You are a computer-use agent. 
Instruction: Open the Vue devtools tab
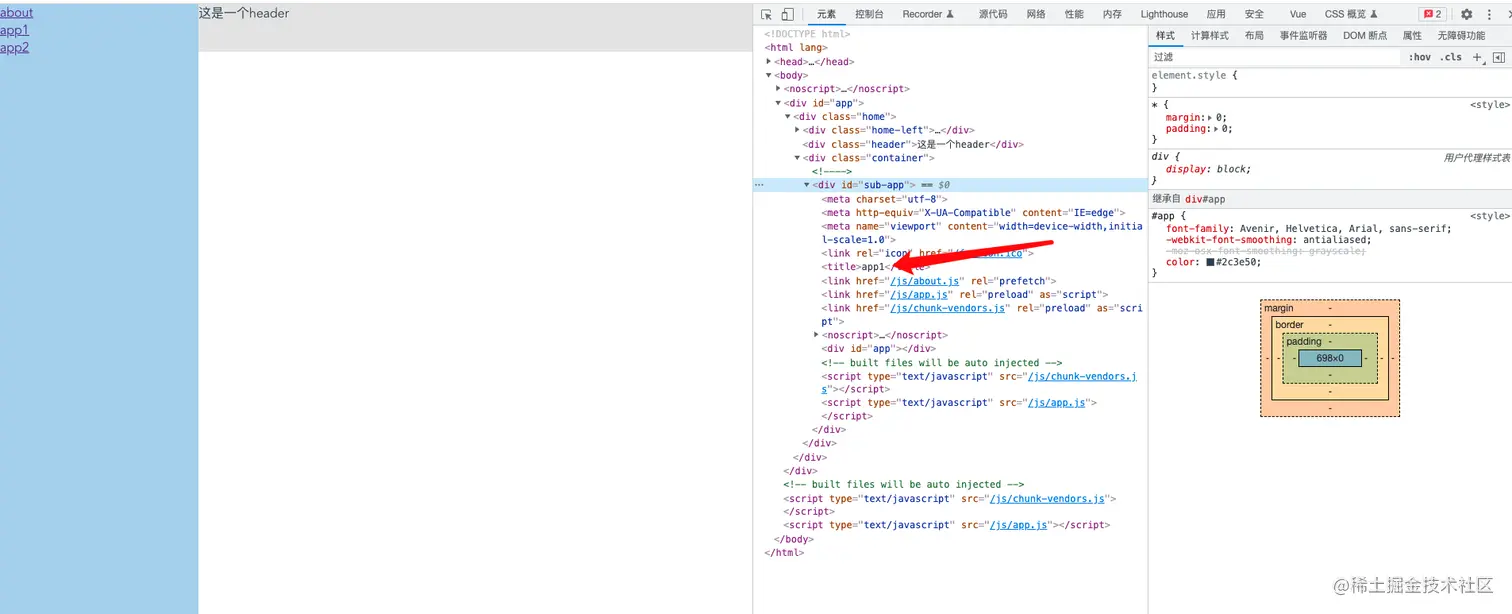coord(1297,14)
